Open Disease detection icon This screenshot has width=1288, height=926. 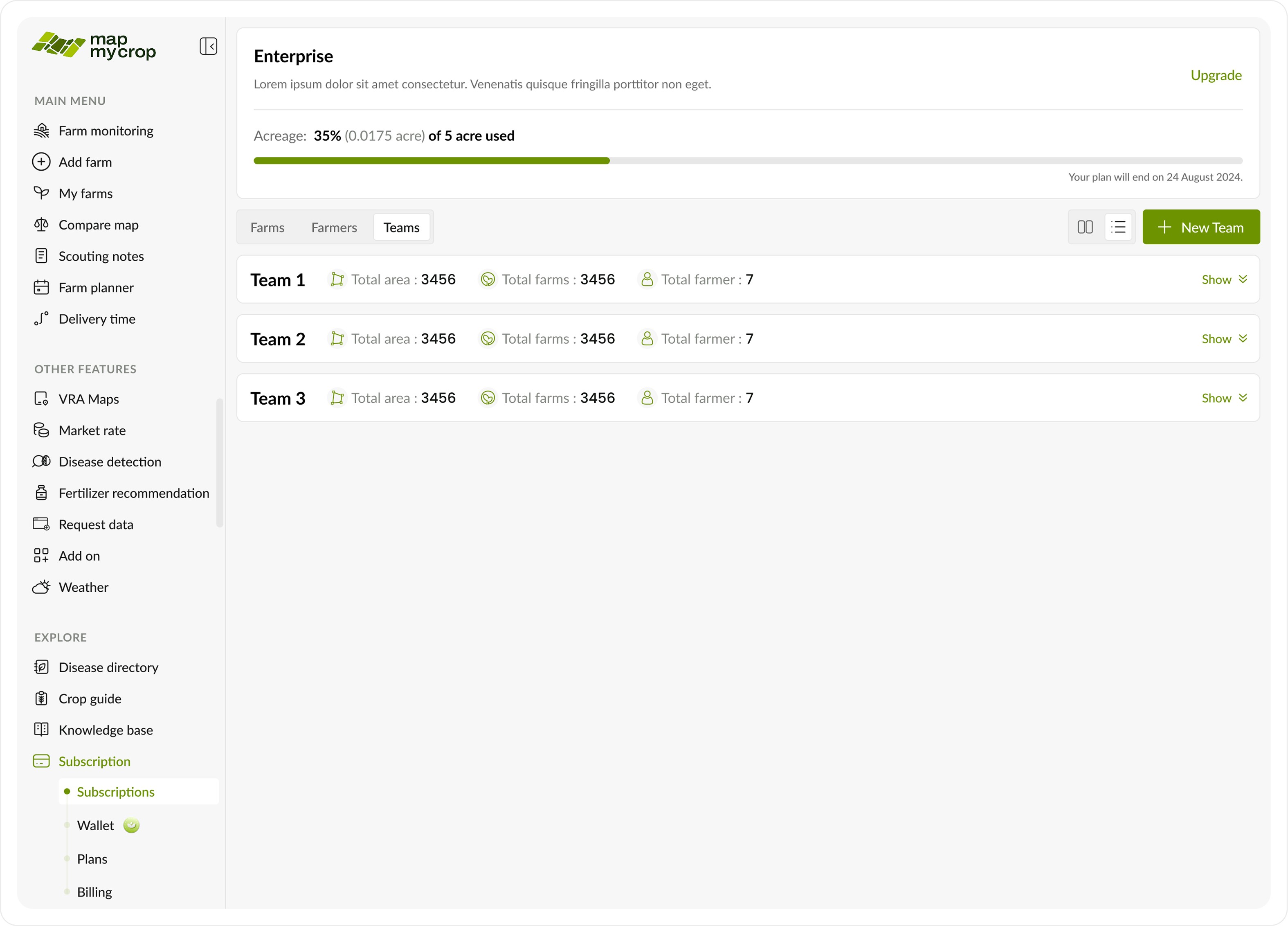[41, 461]
